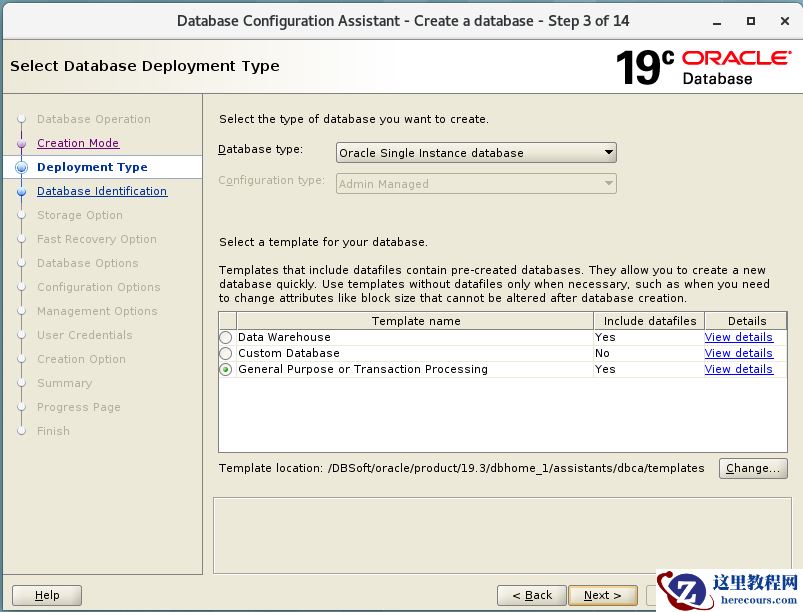Click the Database Identification step bullet icon
Image resolution: width=803 pixels, height=612 pixels.
pyautogui.click(x=22, y=192)
